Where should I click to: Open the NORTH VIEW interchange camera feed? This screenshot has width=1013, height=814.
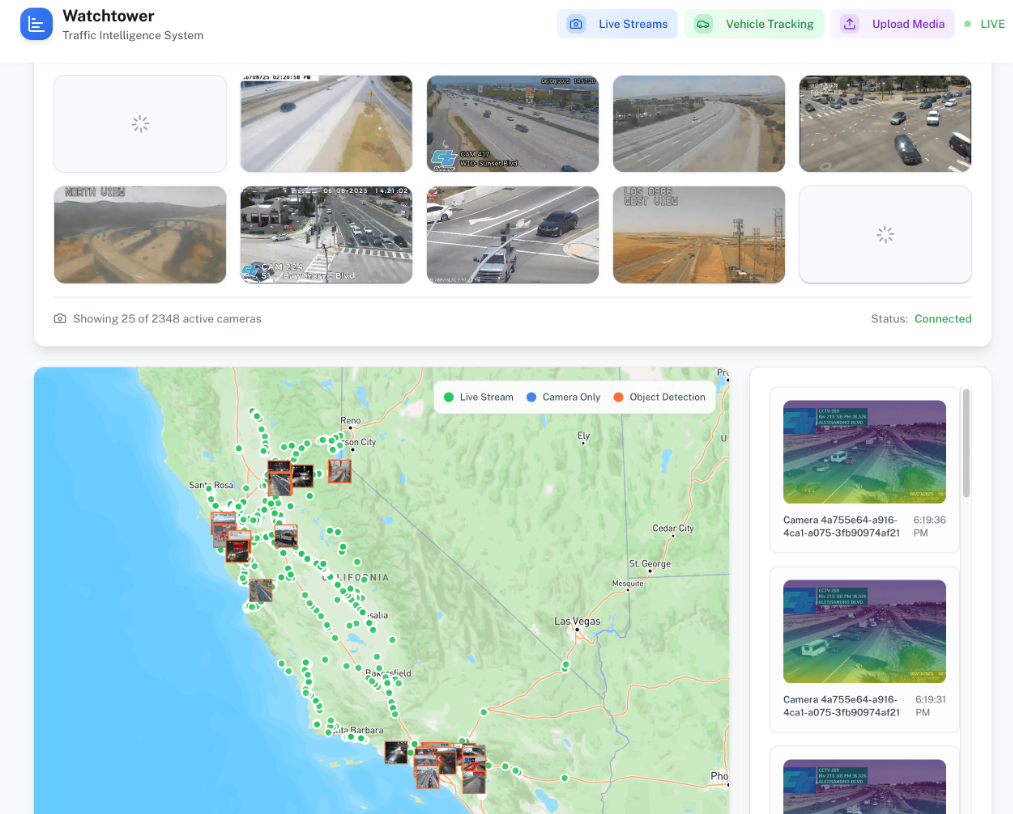(140, 235)
